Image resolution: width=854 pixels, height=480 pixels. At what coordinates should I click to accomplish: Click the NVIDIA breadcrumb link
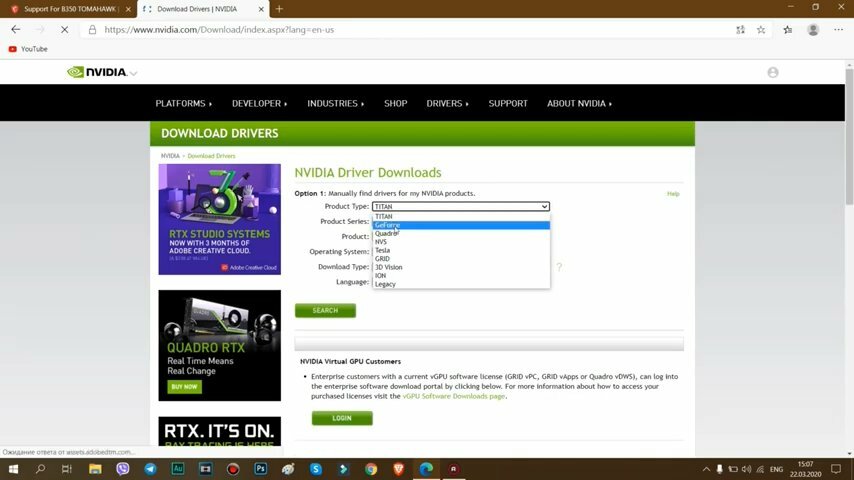(x=170, y=156)
